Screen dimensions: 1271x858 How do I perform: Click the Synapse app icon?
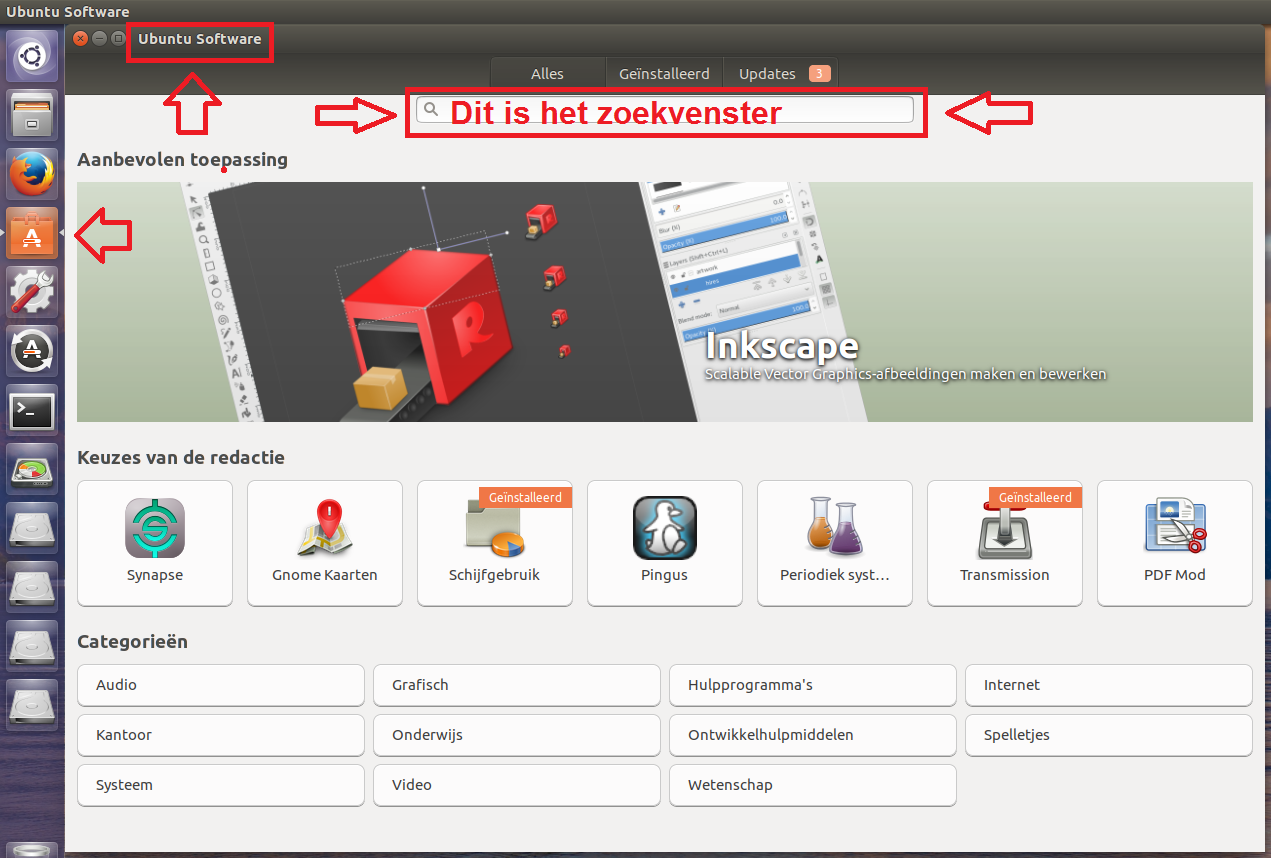[155, 527]
